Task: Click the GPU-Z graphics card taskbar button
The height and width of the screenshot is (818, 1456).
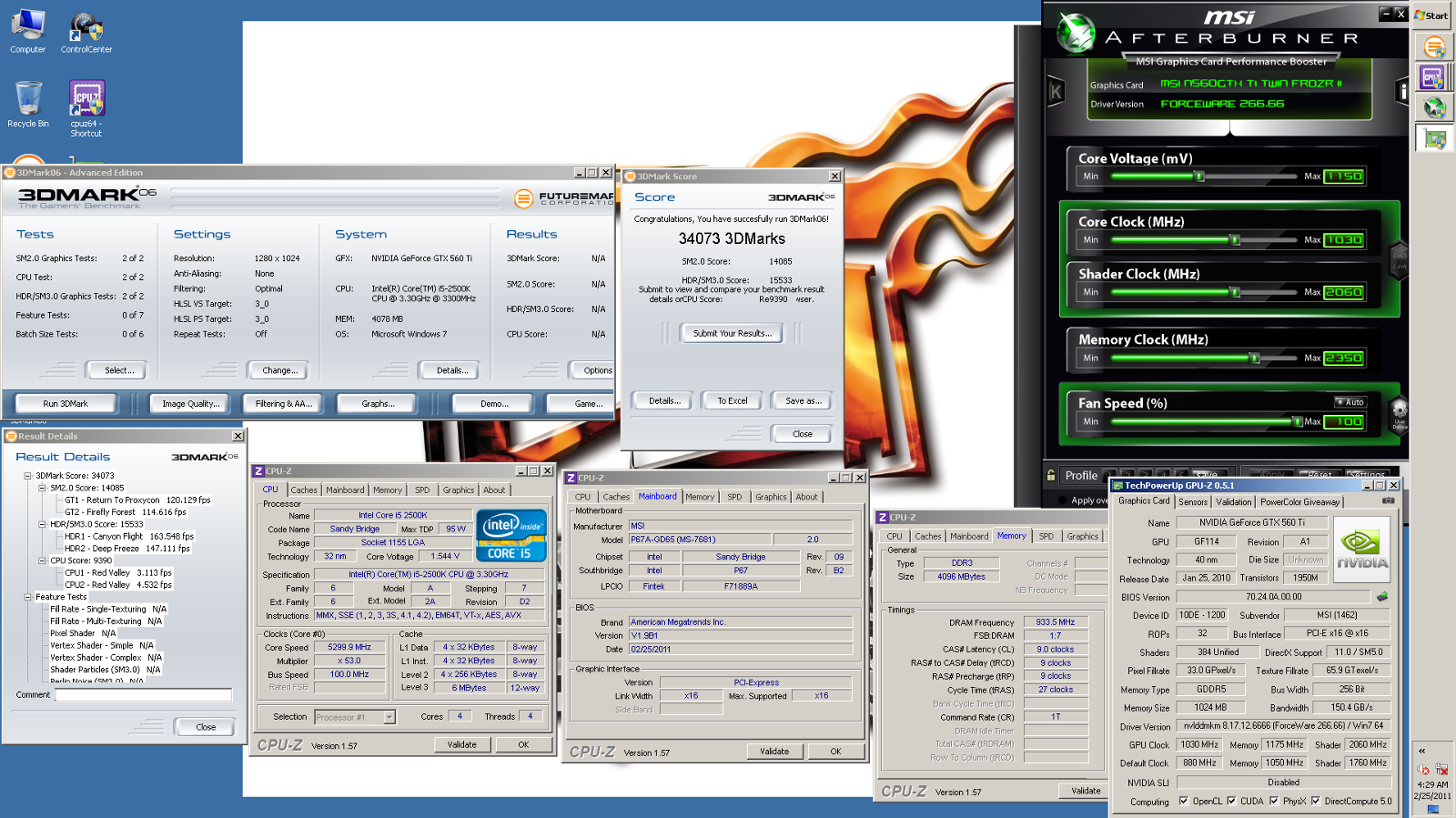Action: pos(1434,139)
